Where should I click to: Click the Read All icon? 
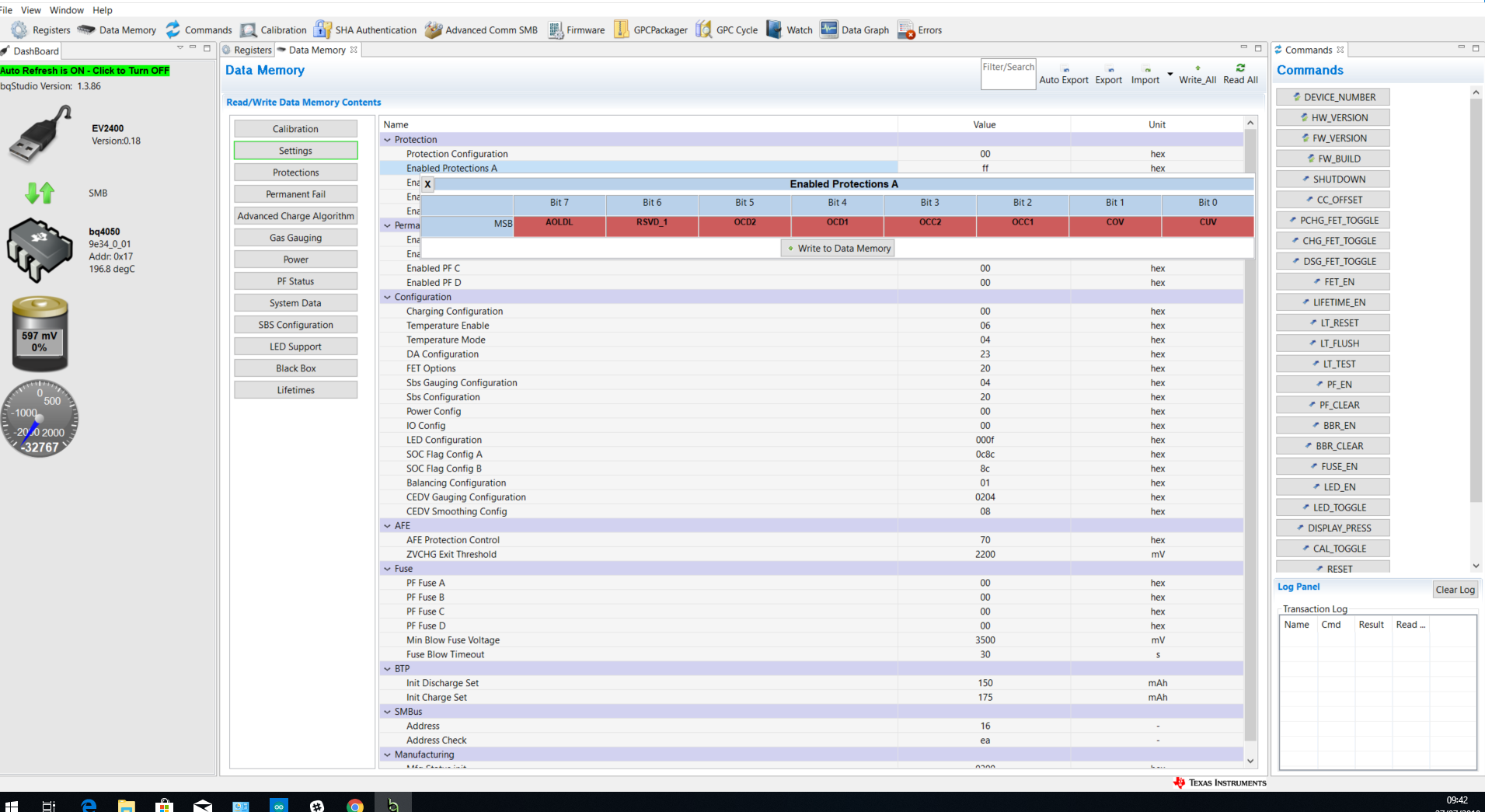tap(1240, 68)
